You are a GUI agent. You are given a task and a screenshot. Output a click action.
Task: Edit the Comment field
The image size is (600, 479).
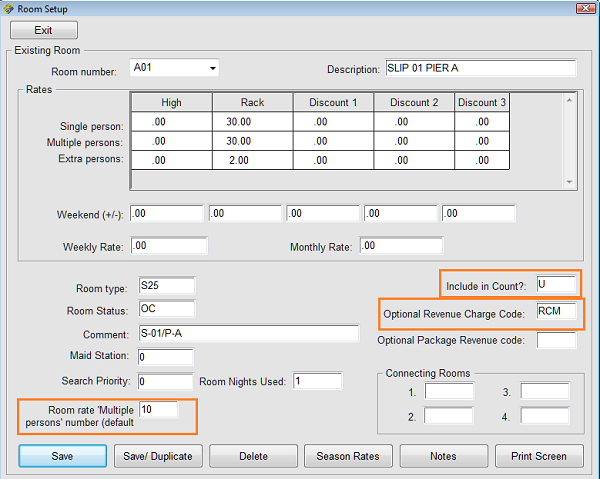pos(249,333)
